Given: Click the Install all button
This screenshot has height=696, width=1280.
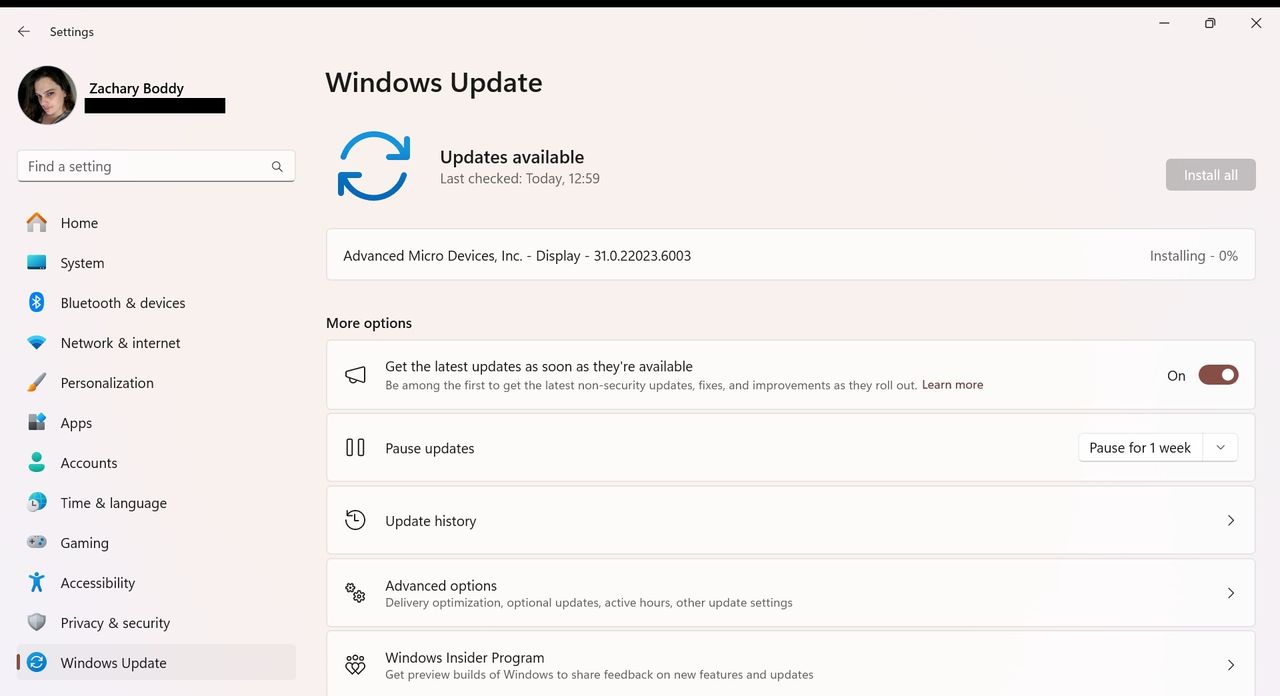Looking at the screenshot, I should click(1210, 175).
